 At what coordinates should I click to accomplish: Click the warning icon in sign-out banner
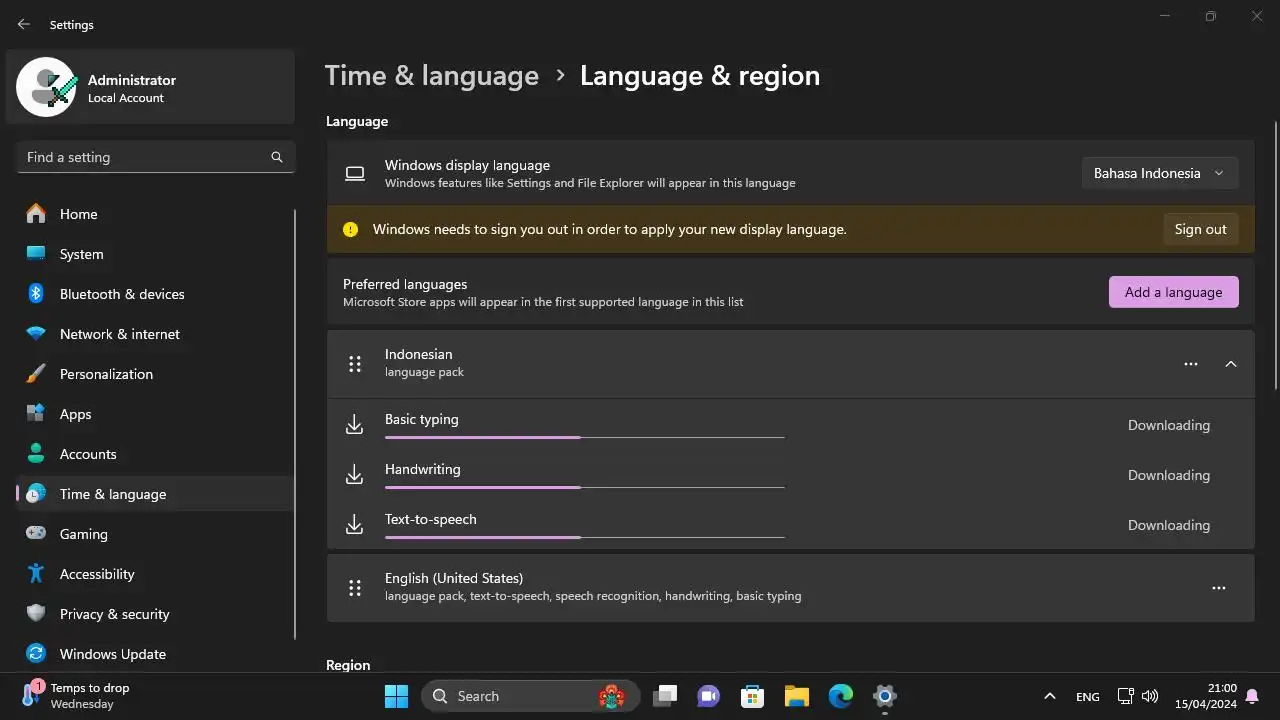pos(350,229)
